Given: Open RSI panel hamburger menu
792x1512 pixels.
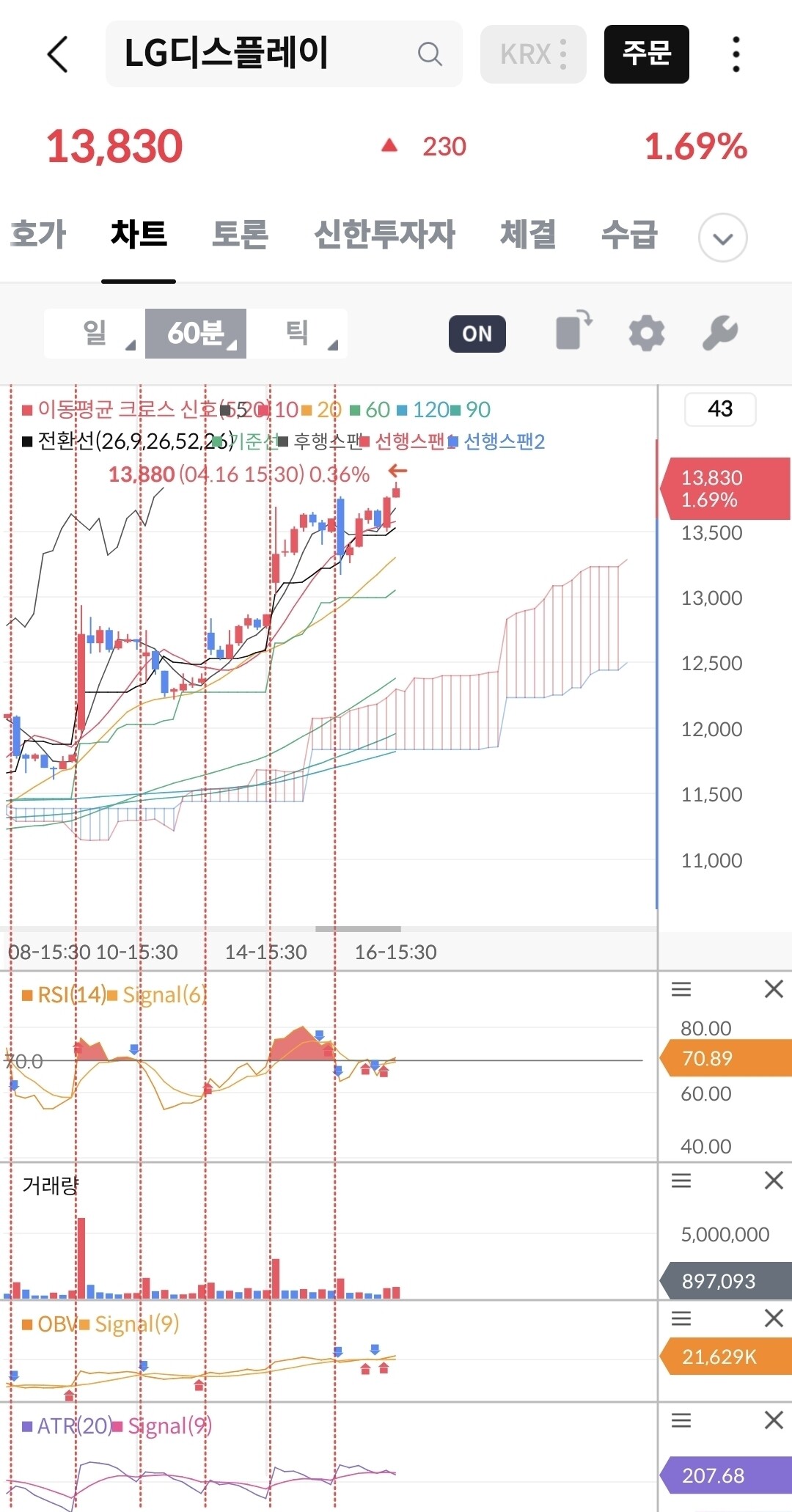Looking at the screenshot, I should pos(681,989).
